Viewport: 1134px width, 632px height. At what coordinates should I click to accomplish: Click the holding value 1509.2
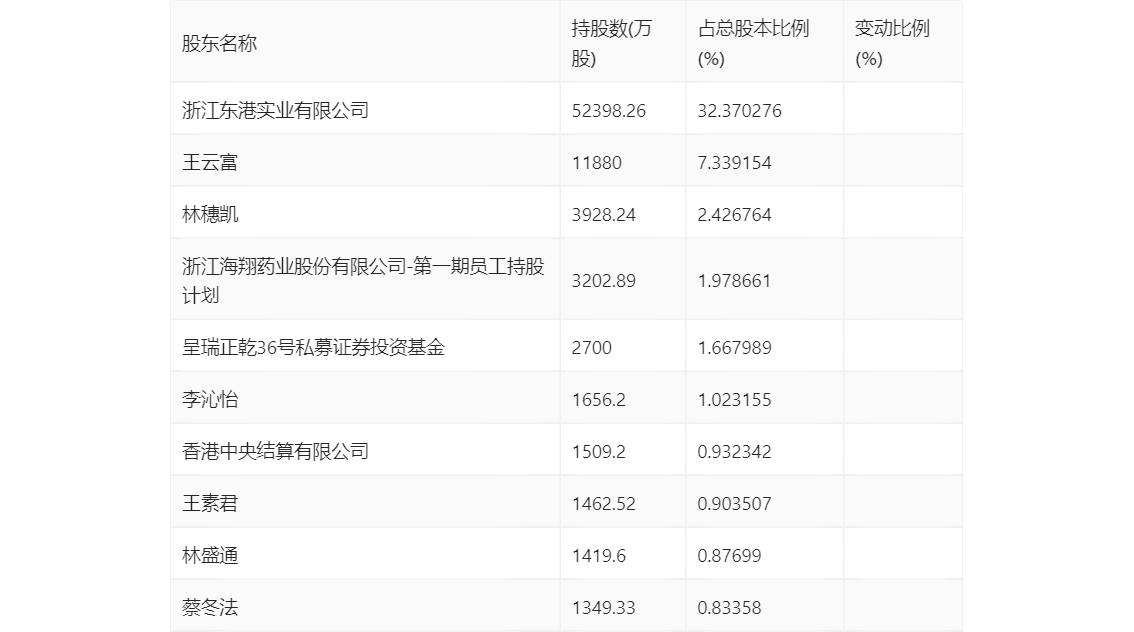coord(598,452)
